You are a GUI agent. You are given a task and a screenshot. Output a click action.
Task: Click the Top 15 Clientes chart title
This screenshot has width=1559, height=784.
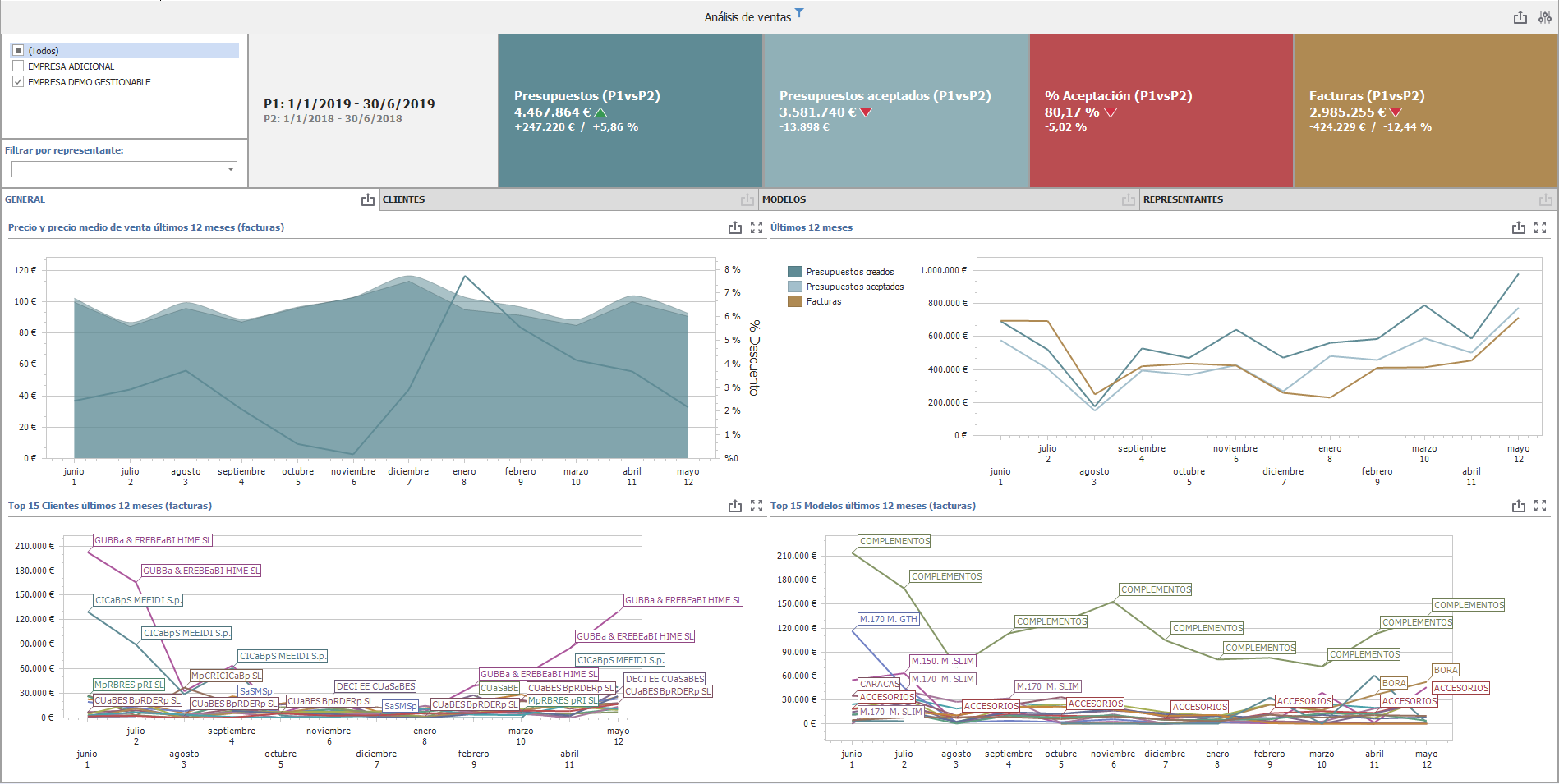[x=110, y=506]
